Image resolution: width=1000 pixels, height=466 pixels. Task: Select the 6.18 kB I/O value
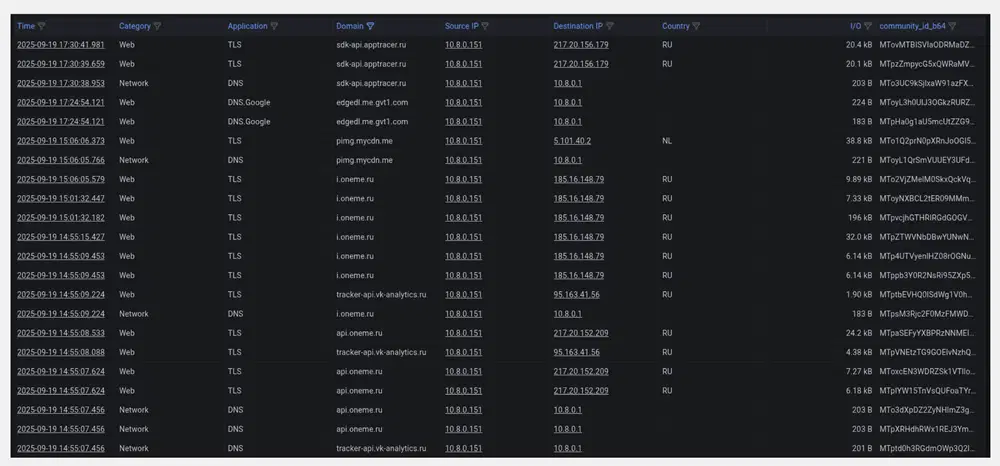[859, 390]
